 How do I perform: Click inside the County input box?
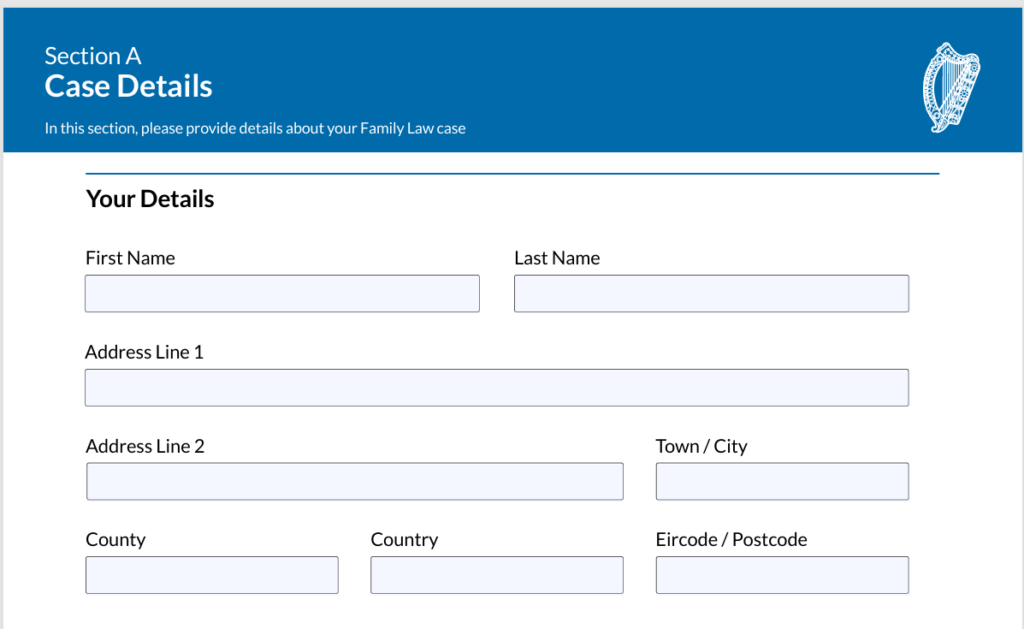click(212, 576)
